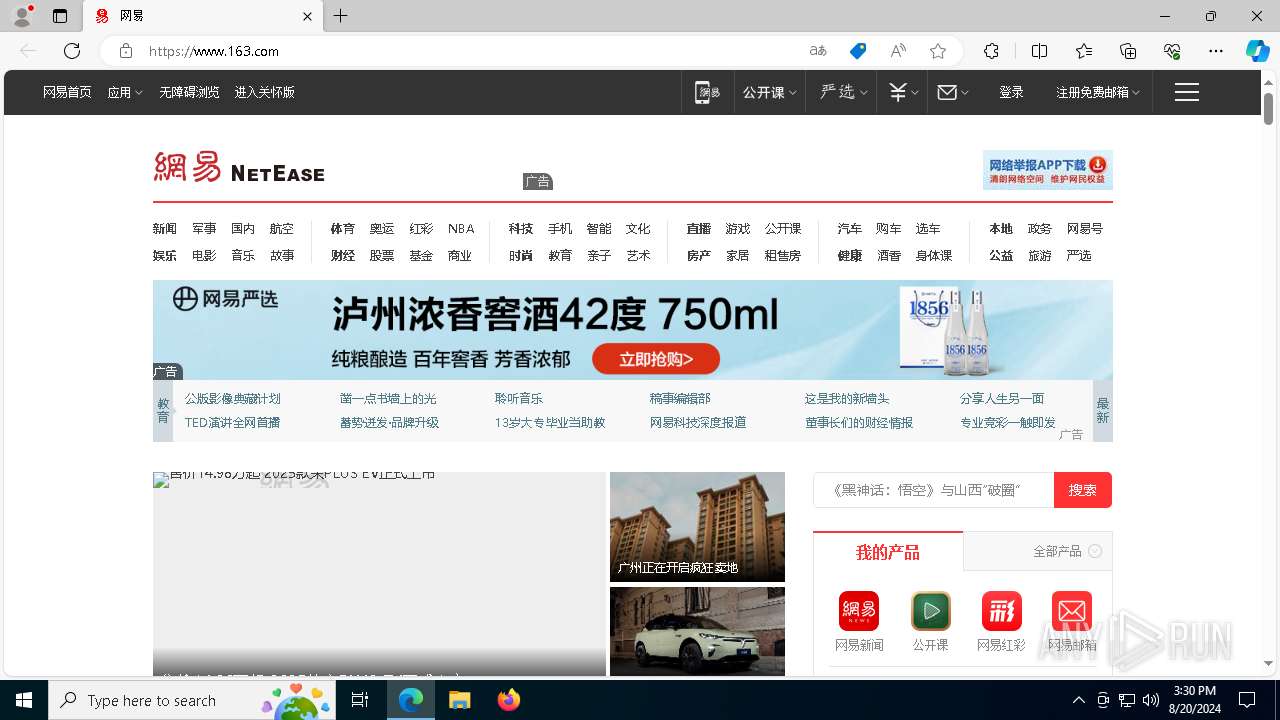Click the 登录 login link

coord(1011,92)
